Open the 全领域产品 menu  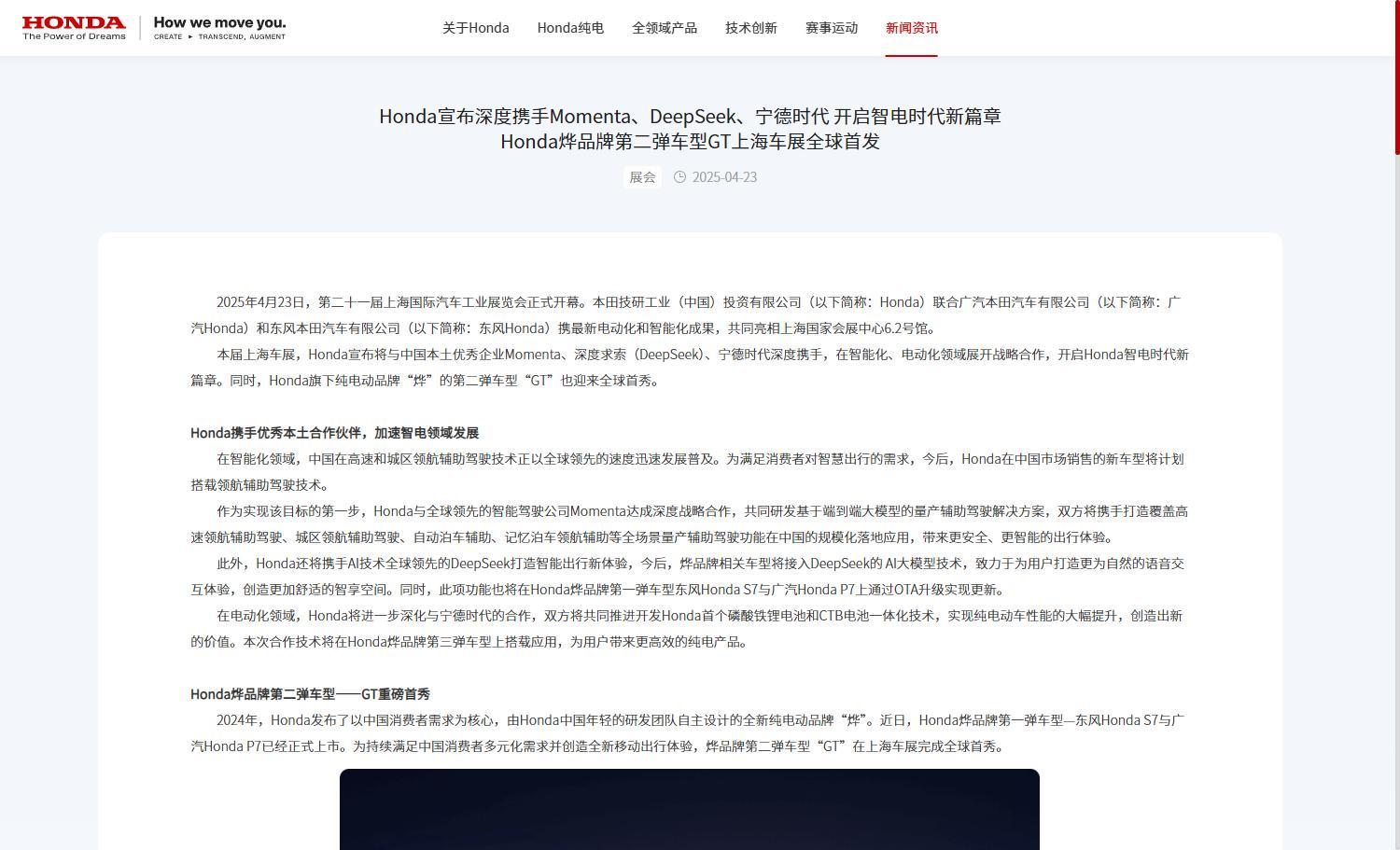[665, 28]
